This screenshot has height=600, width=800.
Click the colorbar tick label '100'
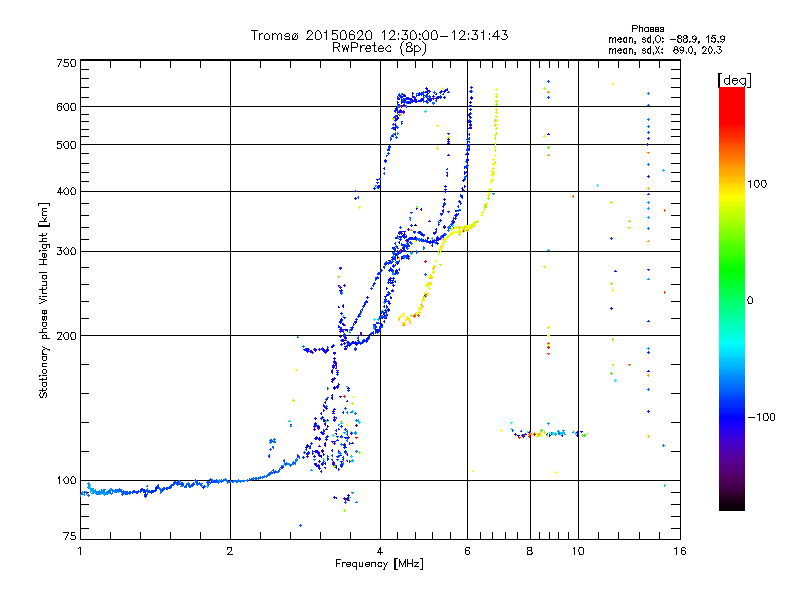pyautogui.click(x=757, y=184)
